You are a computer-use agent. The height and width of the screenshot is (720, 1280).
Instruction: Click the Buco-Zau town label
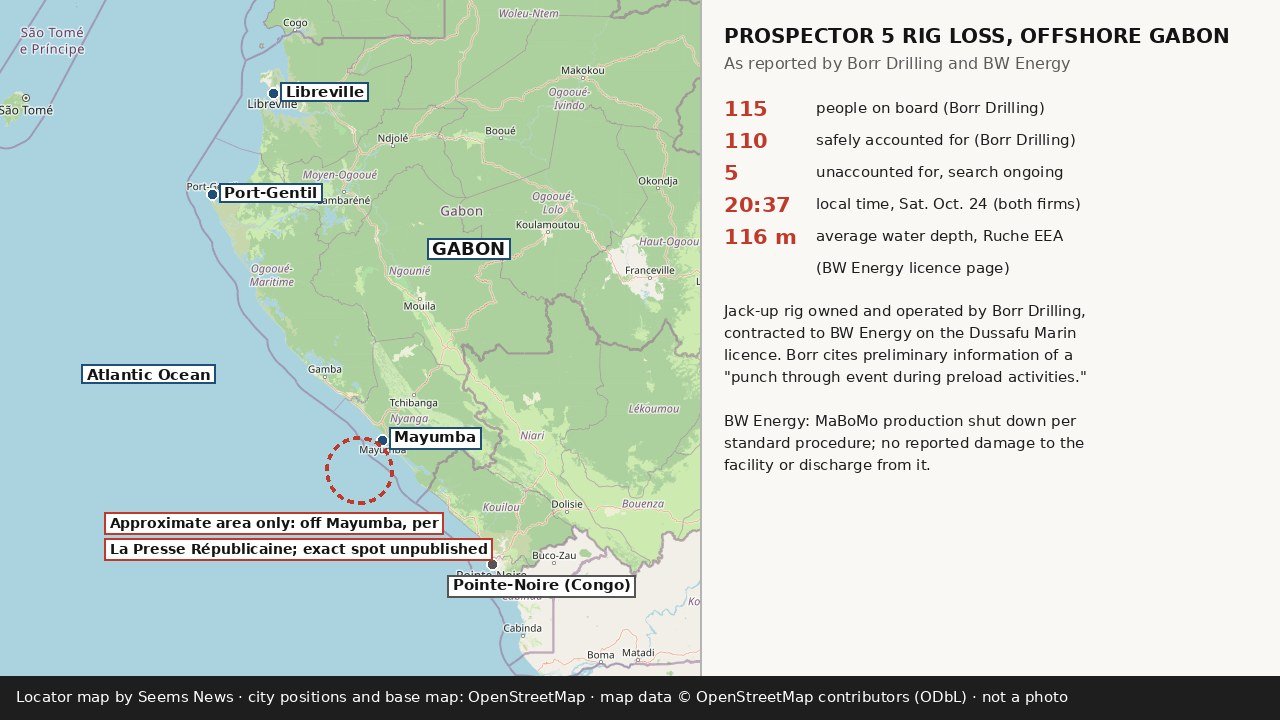coord(554,555)
